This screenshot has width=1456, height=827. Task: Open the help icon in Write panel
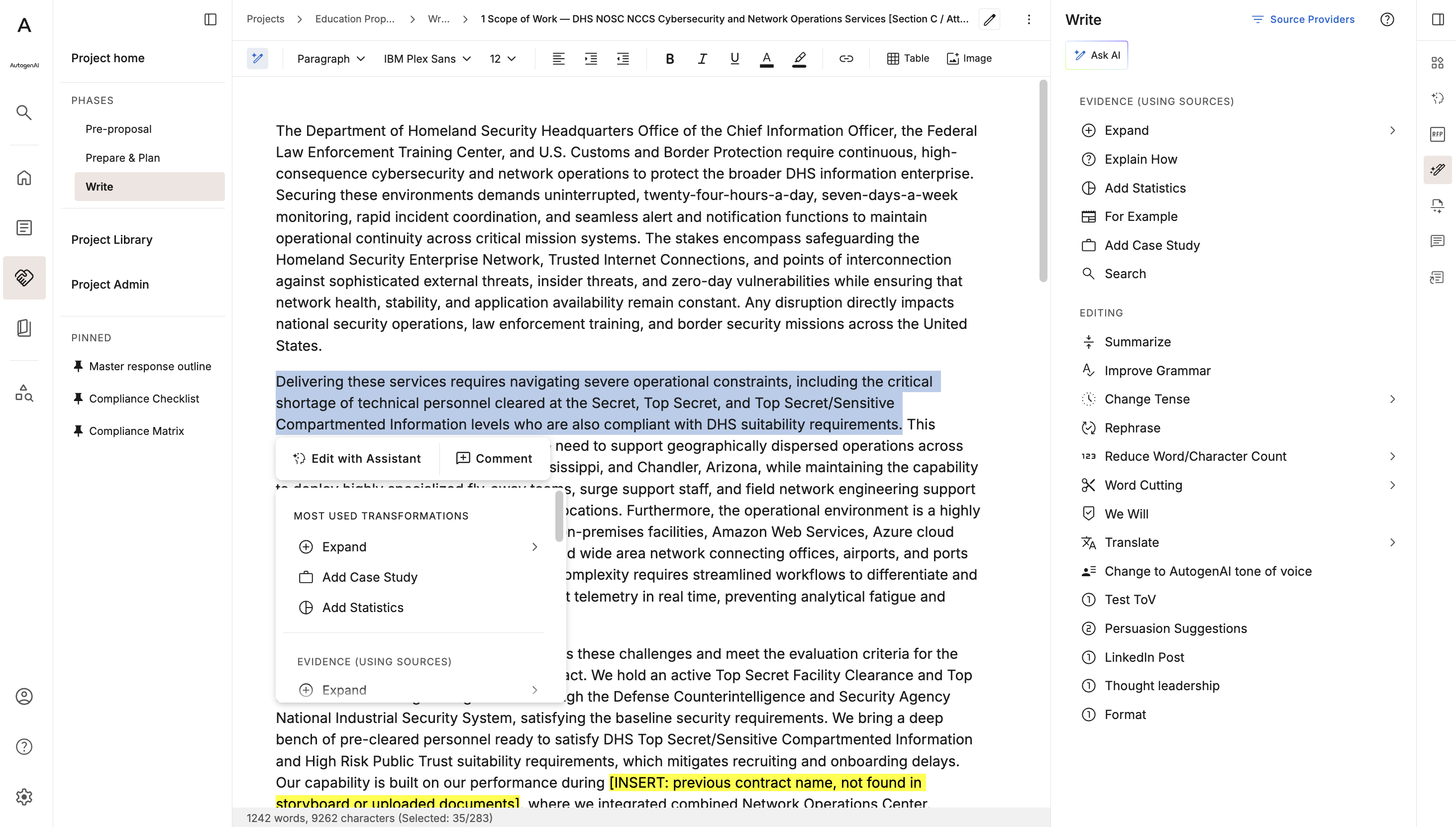pyautogui.click(x=1387, y=19)
